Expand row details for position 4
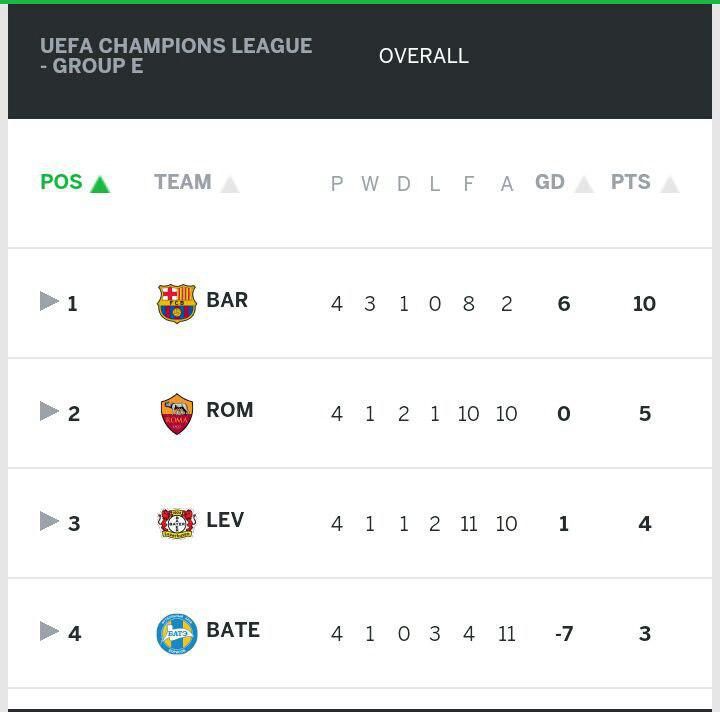The height and width of the screenshot is (712, 720). click(49, 631)
